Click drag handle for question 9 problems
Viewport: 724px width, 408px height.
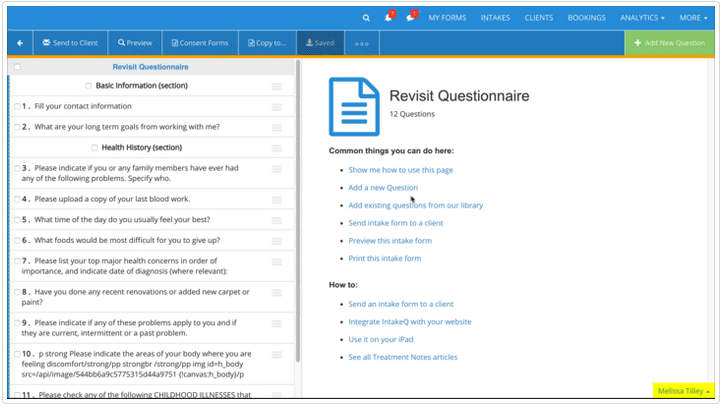[277, 324]
